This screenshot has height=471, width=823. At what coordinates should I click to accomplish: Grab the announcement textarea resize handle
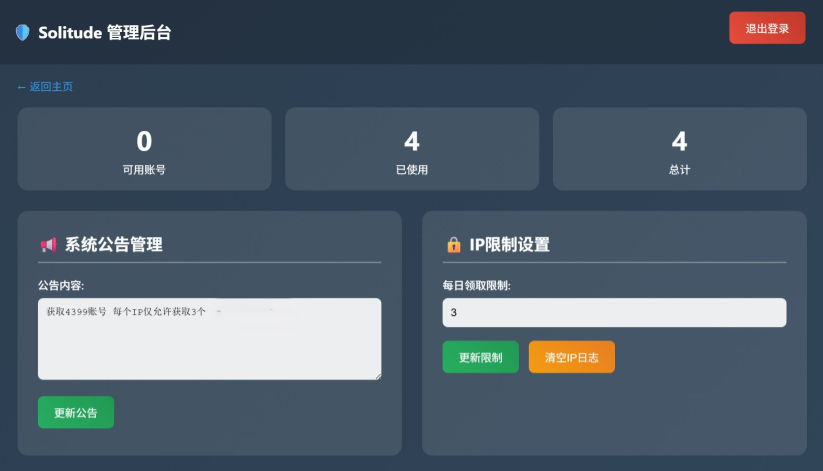pyautogui.click(x=377, y=375)
